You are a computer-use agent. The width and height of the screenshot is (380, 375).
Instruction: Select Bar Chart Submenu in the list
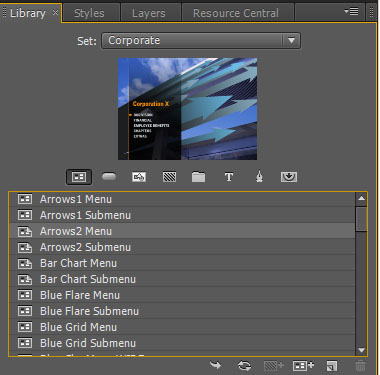pos(182,279)
